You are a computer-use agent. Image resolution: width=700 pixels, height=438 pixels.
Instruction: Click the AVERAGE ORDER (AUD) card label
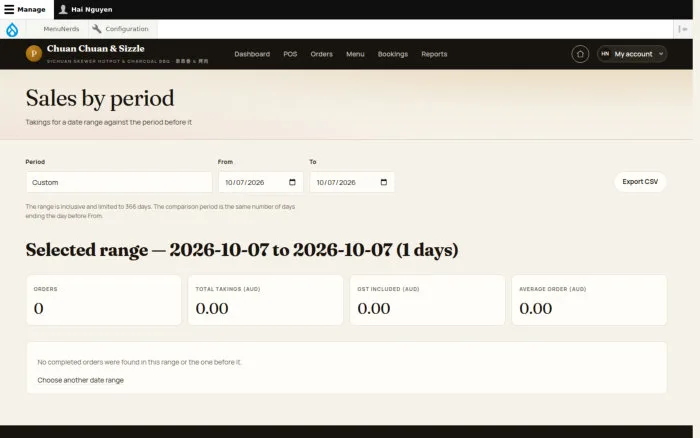[x=553, y=289]
